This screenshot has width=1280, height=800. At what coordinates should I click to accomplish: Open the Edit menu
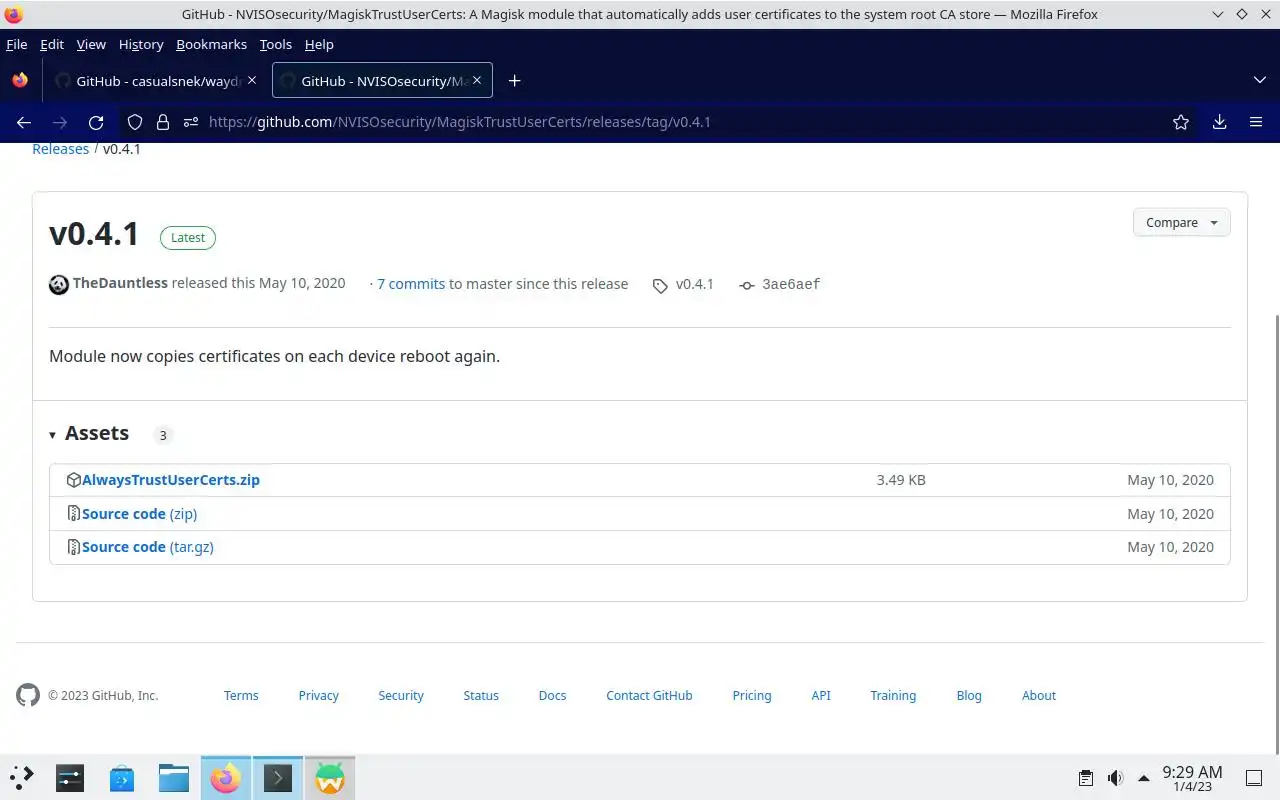[x=52, y=44]
